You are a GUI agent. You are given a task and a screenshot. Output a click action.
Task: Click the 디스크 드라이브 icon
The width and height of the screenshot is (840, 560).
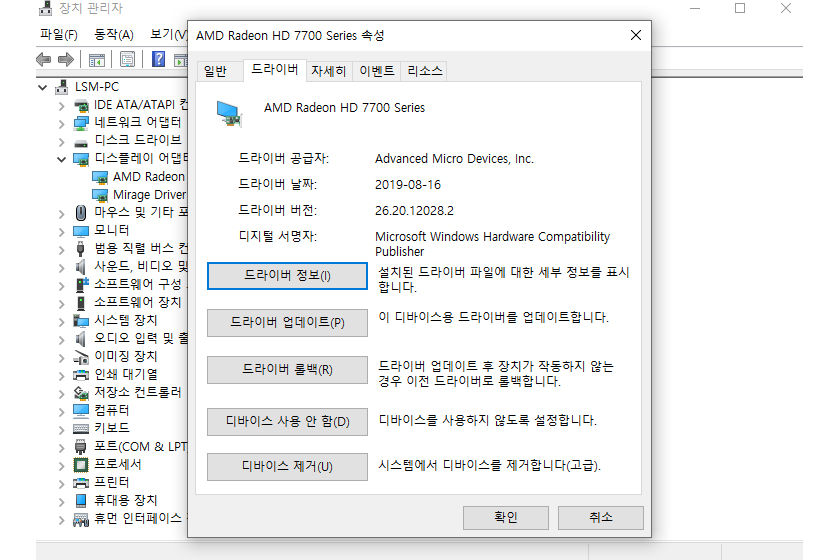point(81,143)
